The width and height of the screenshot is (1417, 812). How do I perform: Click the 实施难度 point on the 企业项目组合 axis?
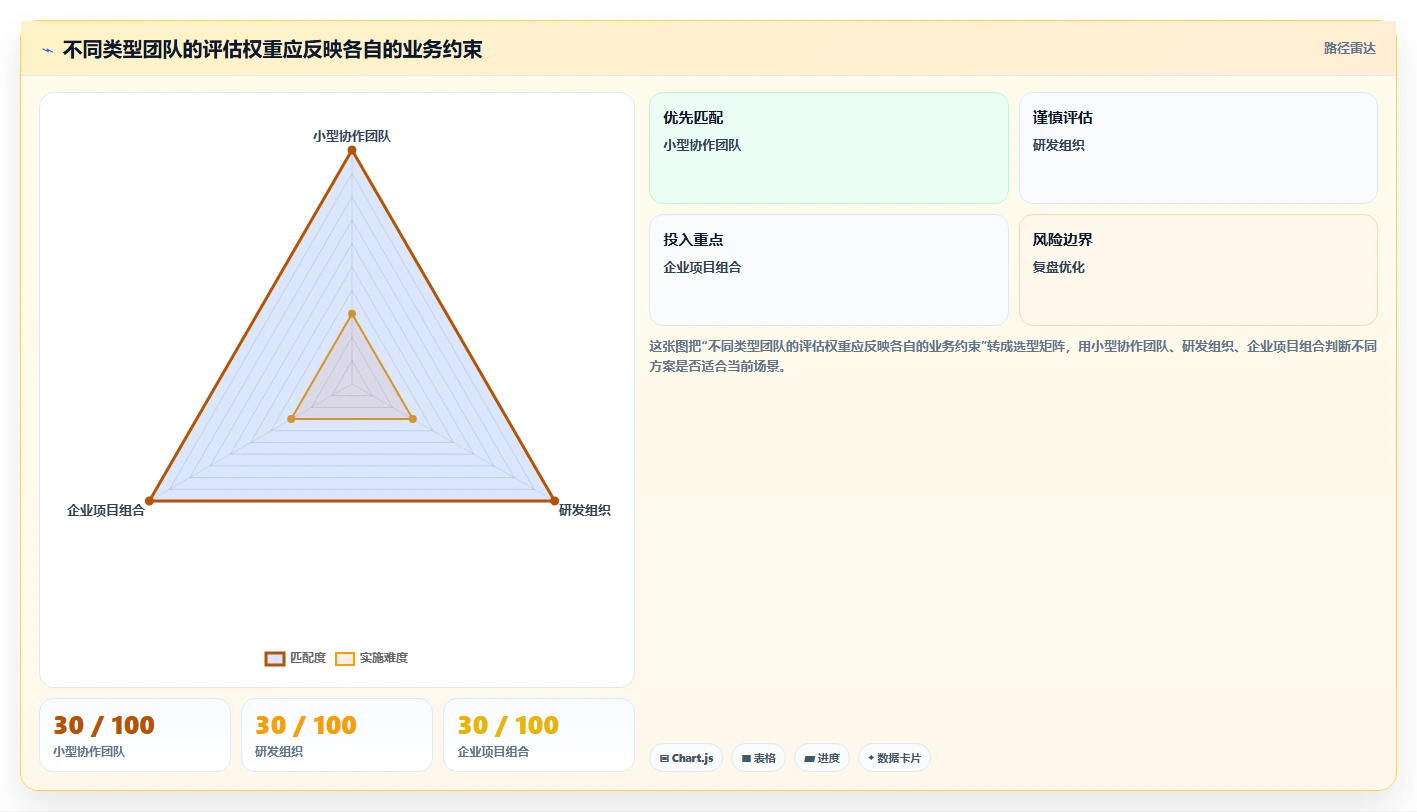(291, 419)
